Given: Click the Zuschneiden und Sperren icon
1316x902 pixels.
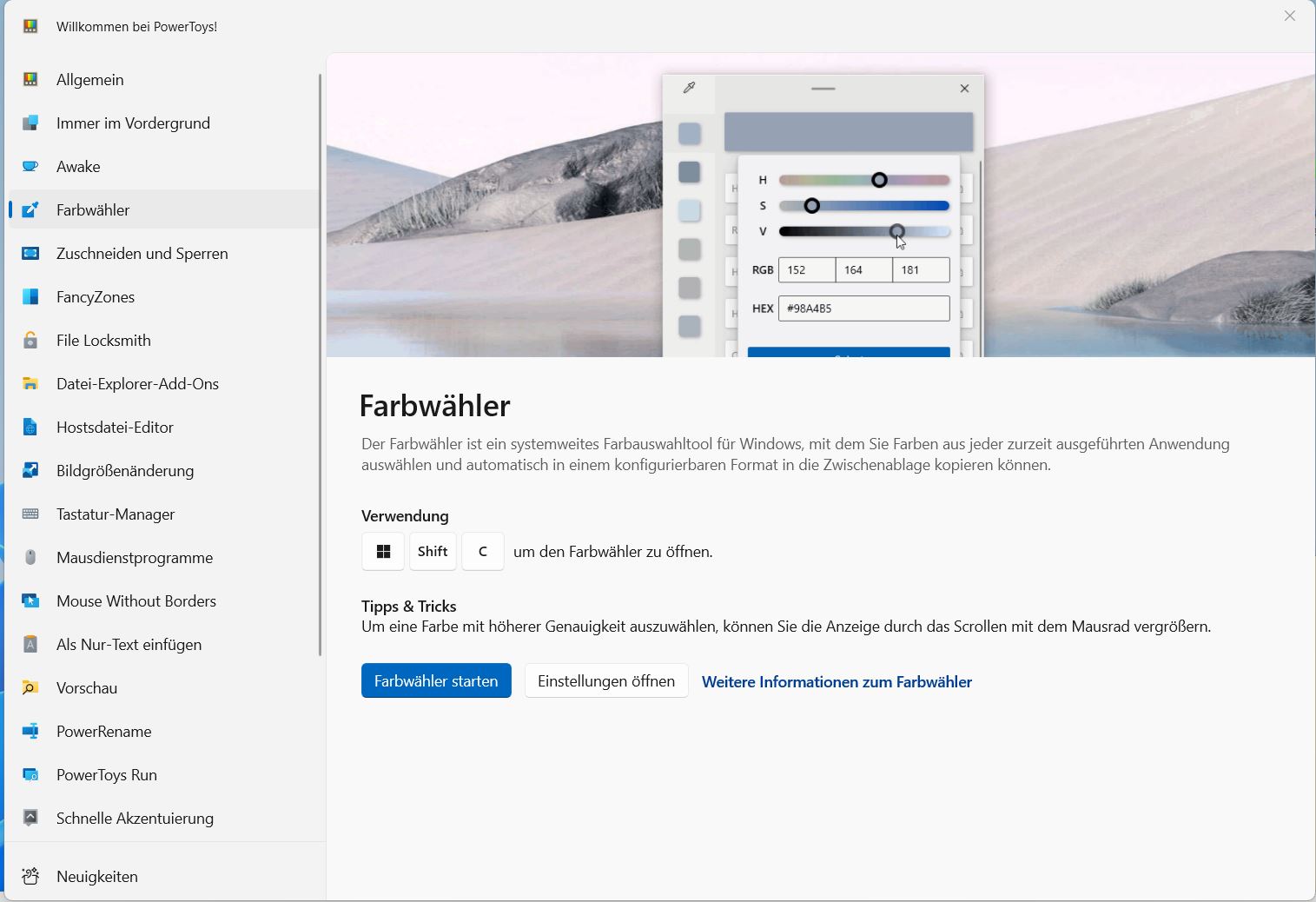Looking at the screenshot, I should (x=30, y=253).
